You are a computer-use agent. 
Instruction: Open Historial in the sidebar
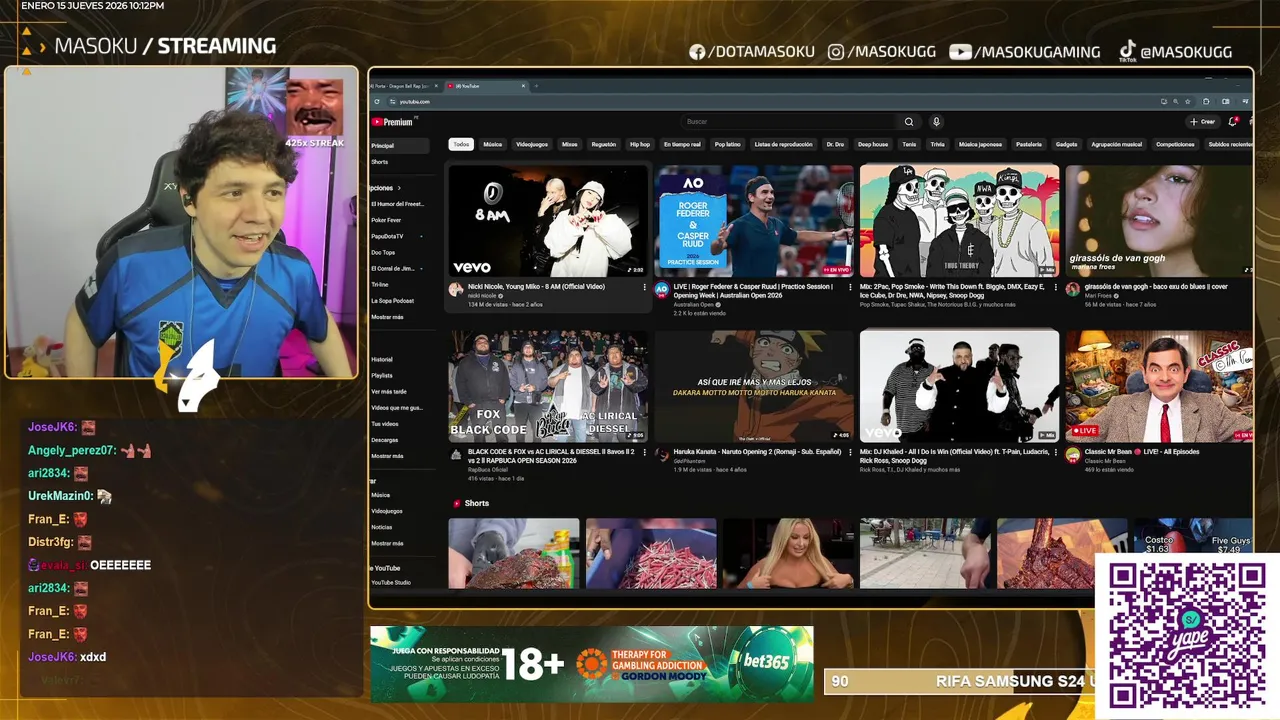click(382, 359)
